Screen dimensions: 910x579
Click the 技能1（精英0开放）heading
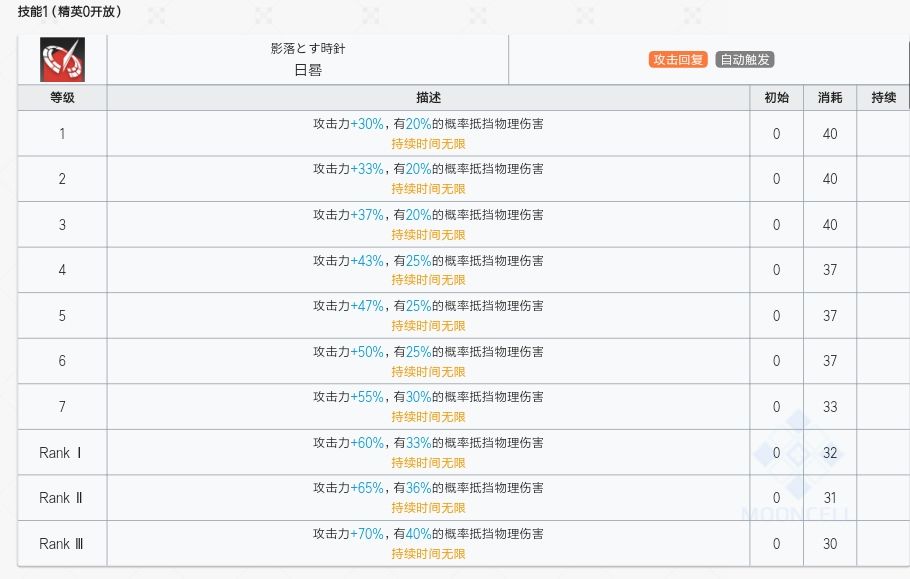click(70, 12)
